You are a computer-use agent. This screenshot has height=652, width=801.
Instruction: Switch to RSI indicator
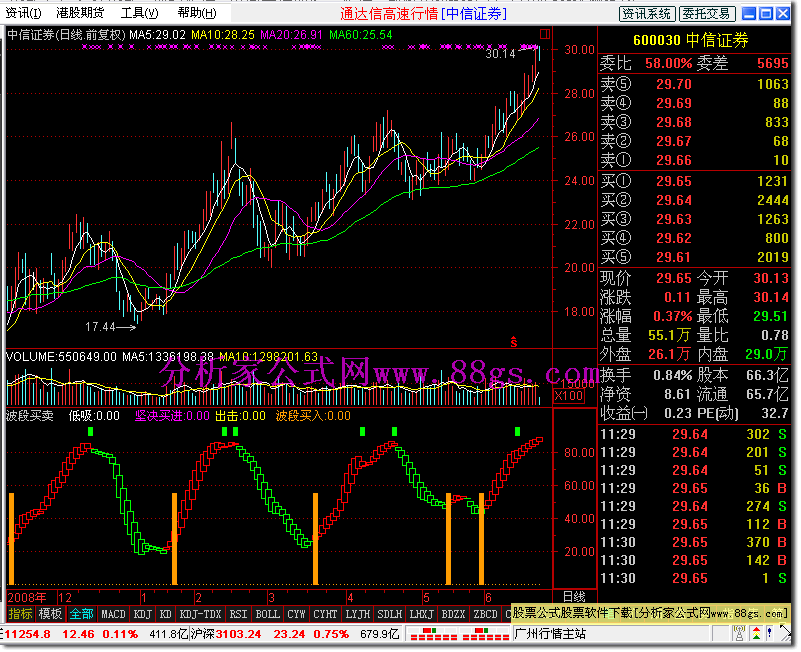(x=238, y=614)
